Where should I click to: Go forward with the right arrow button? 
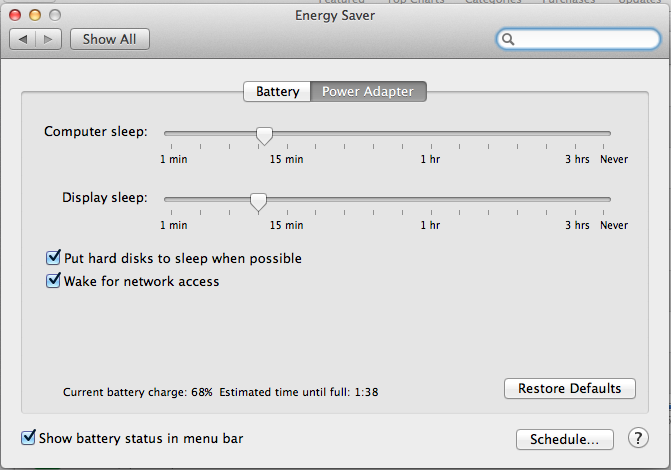48,39
